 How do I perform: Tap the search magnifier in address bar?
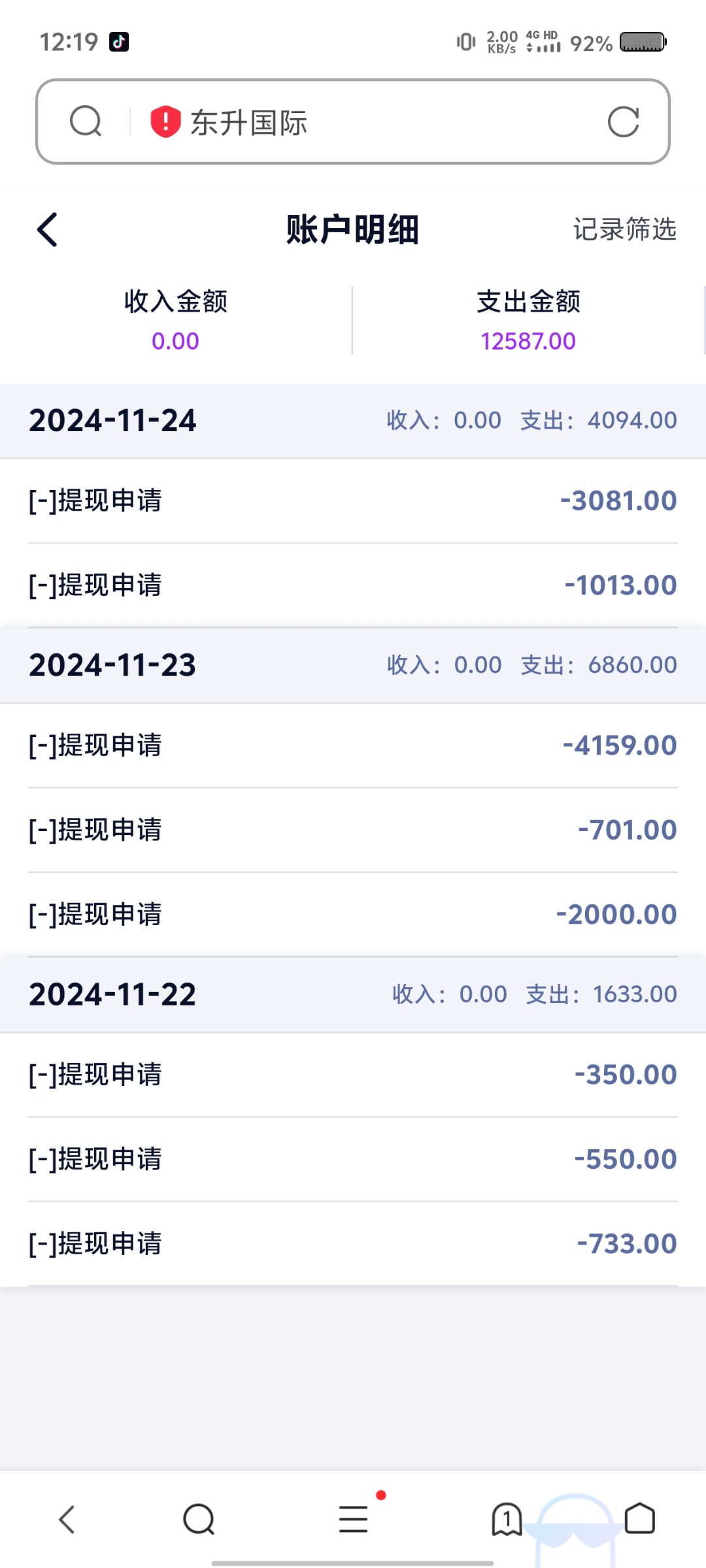click(86, 122)
